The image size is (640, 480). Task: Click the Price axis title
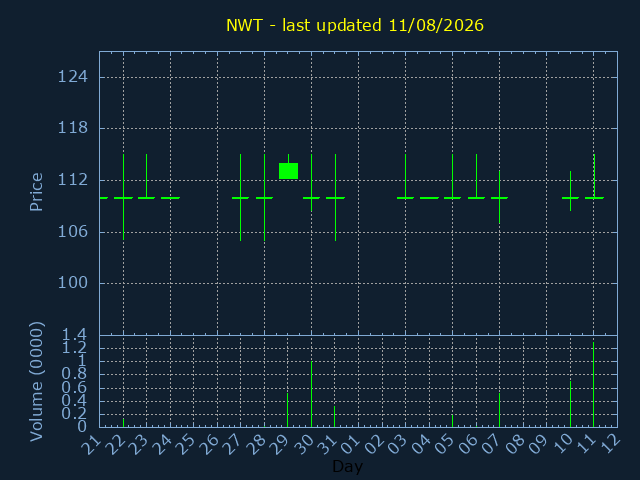pos(36,192)
